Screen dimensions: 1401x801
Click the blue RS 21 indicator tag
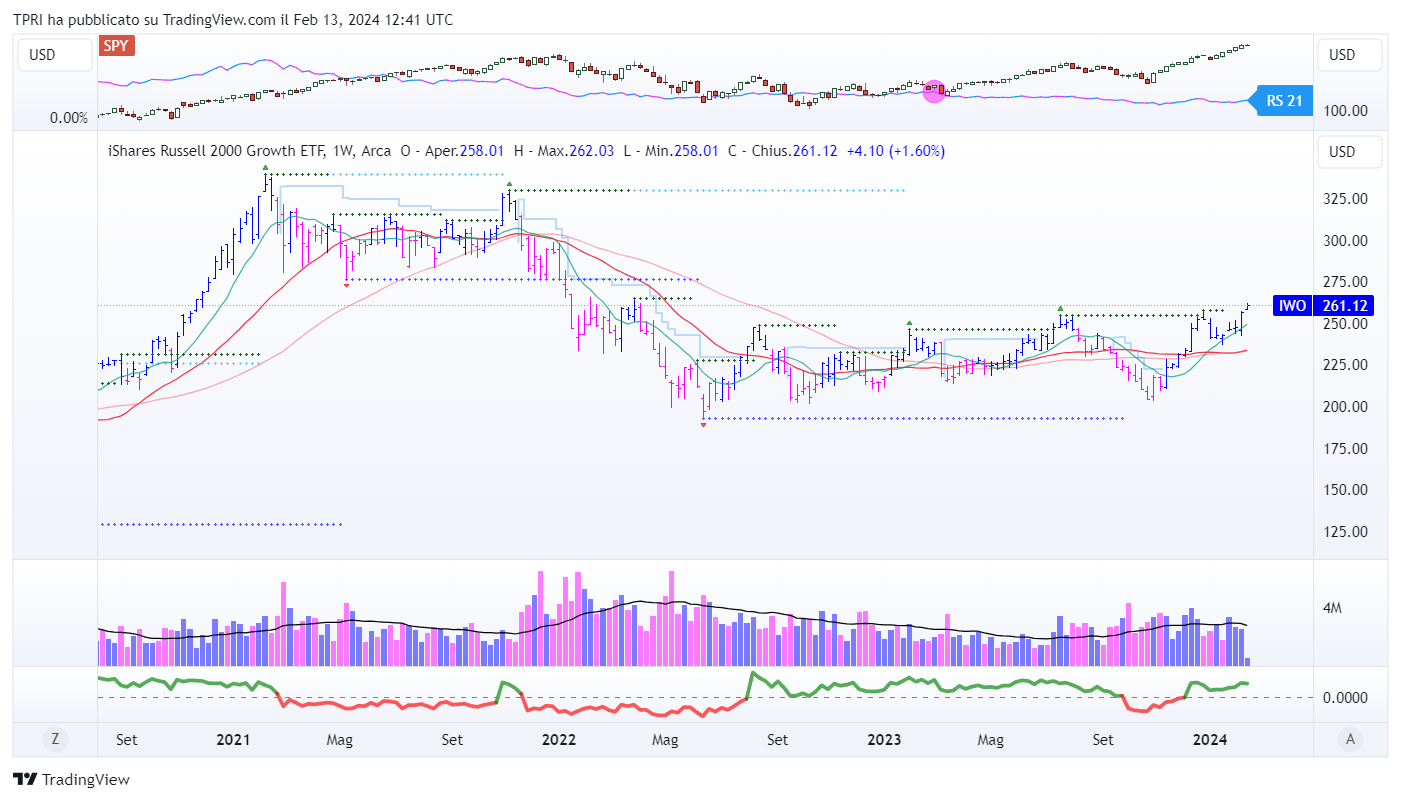point(1283,100)
